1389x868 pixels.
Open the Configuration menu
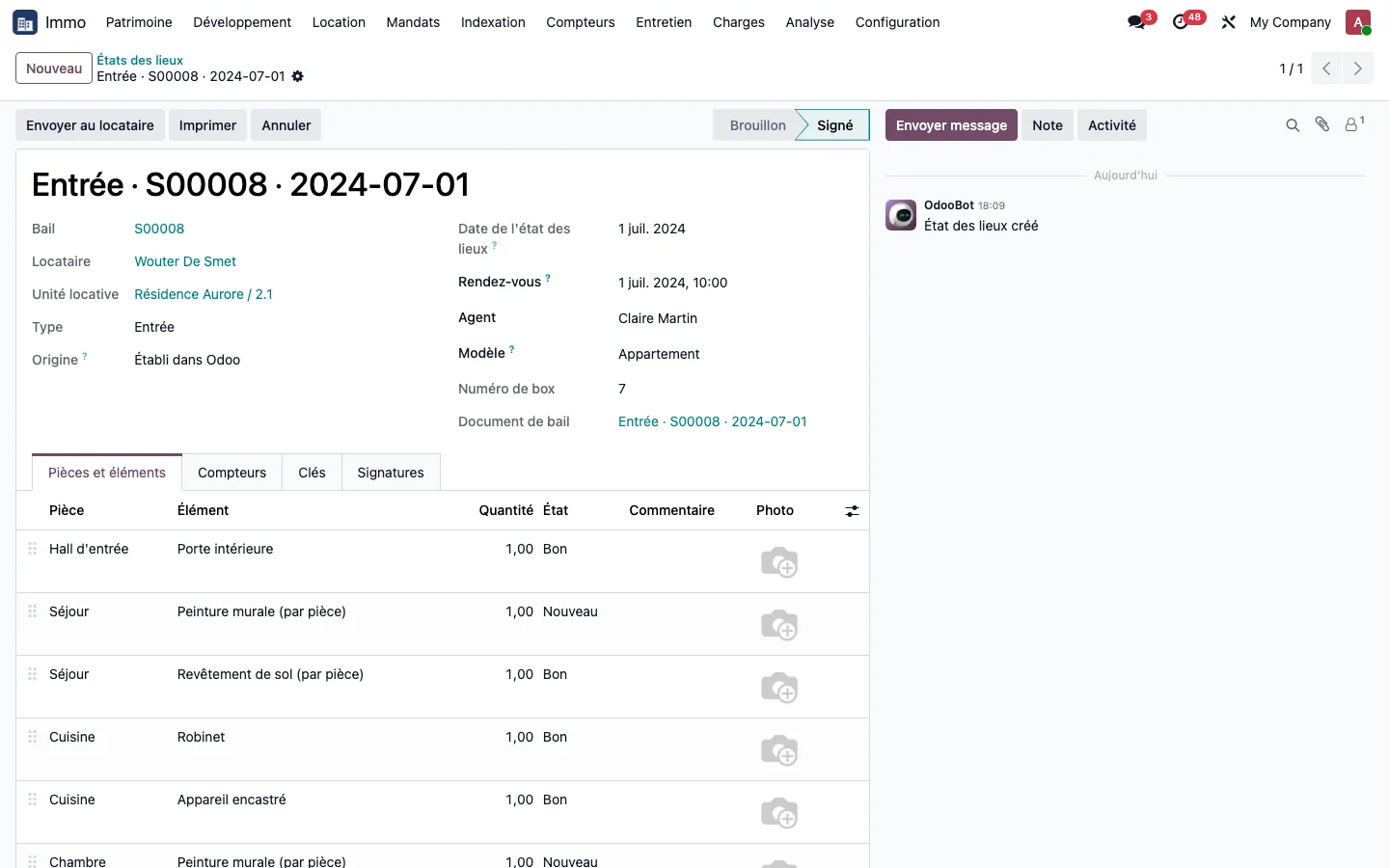click(x=897, y=22)
